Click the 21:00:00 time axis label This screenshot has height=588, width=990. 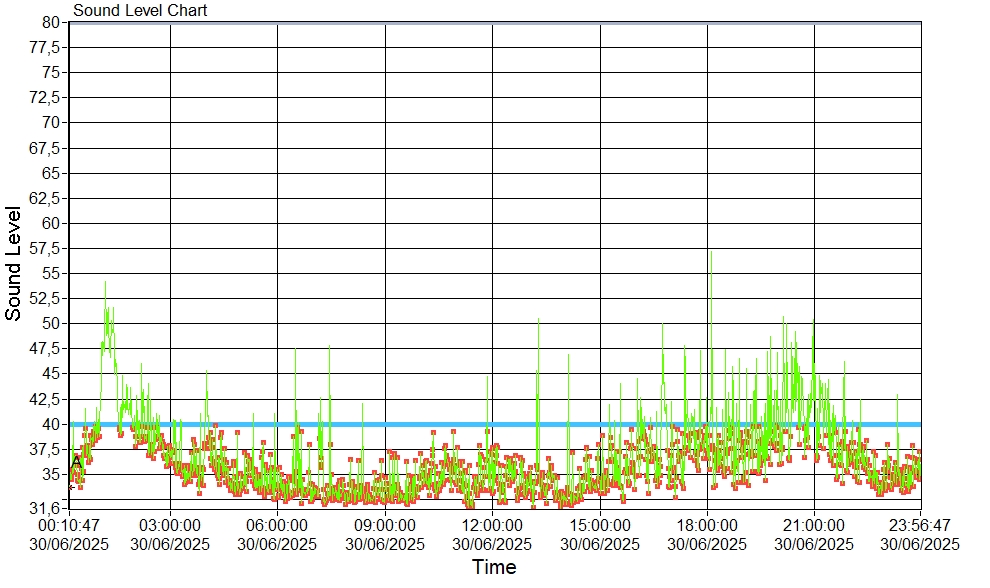[814, 524]
